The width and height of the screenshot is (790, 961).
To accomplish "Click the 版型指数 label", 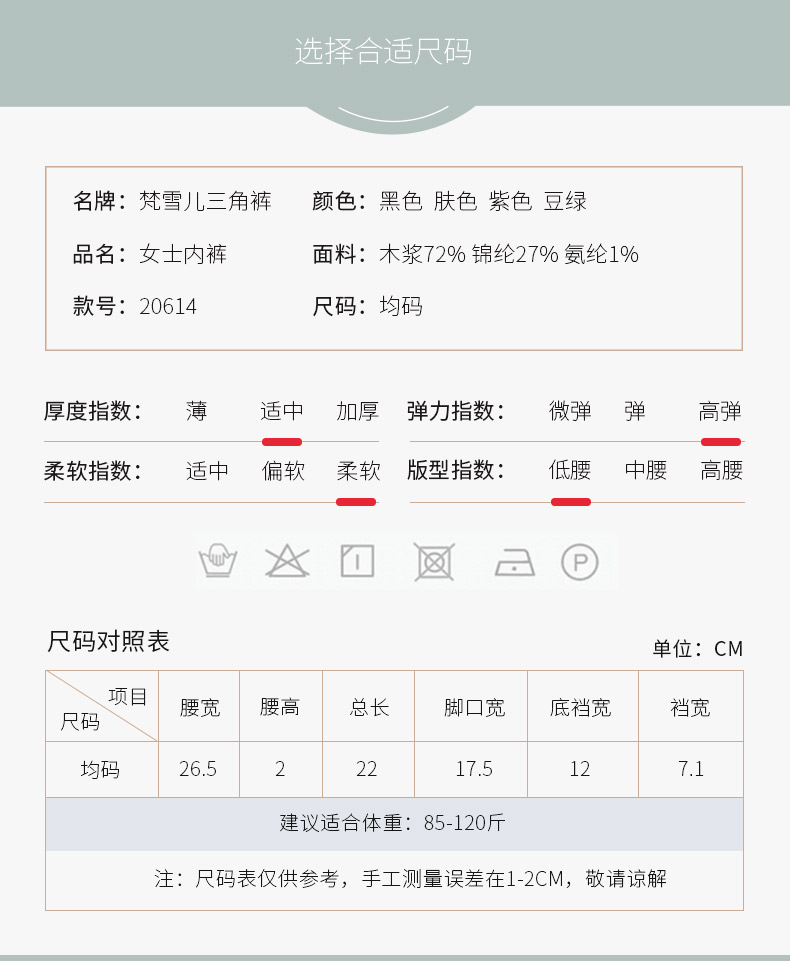I will point(455,471).
